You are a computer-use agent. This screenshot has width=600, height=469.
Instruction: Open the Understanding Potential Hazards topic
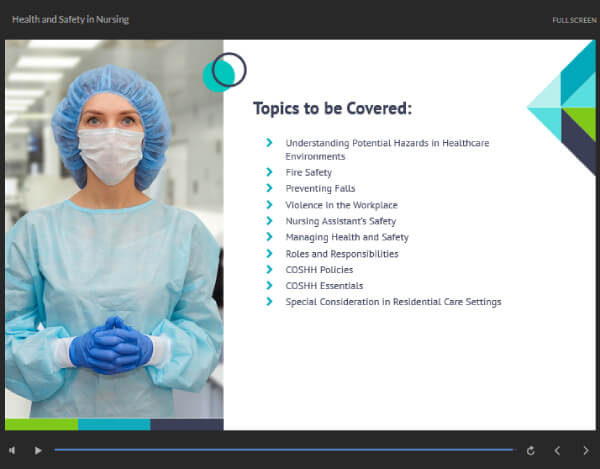click(387, 150)
